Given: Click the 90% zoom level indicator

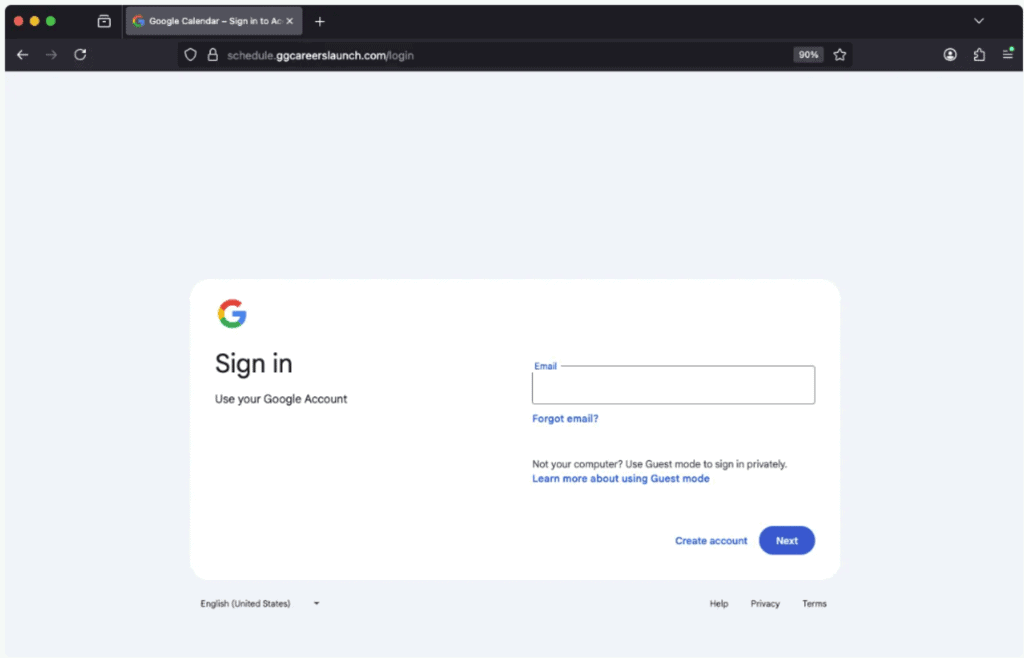Looking at the screenshot, I should [808, 55].
